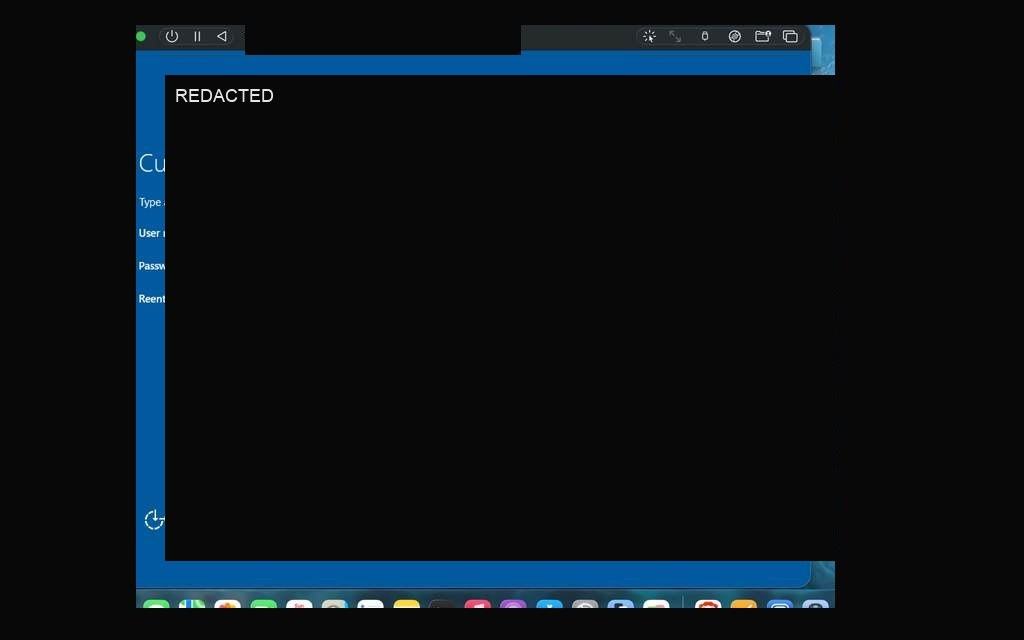Image resolution: width=1024 pixels, height=640 pixels.
Task: Open Ease of Access icon on setup screen
Action: [154, 520]
